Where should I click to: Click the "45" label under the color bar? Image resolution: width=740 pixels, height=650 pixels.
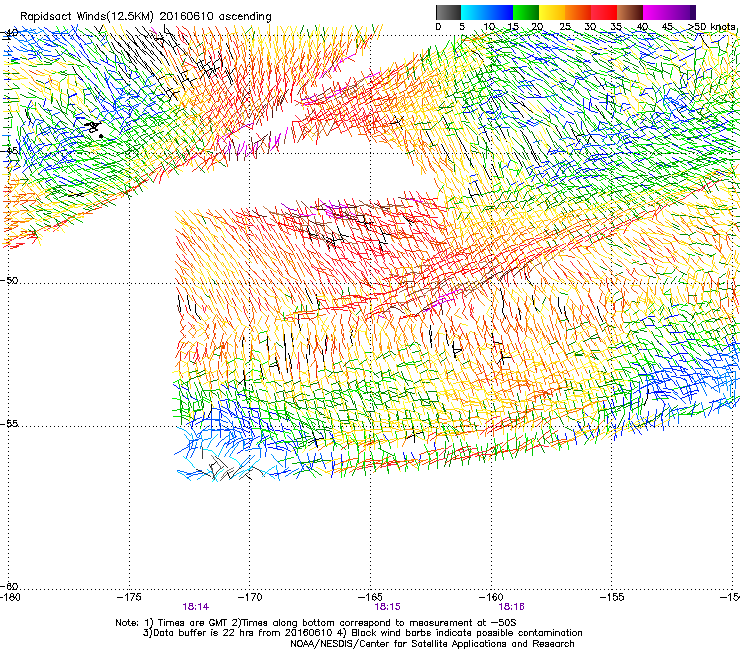click(x=667, y=27)
